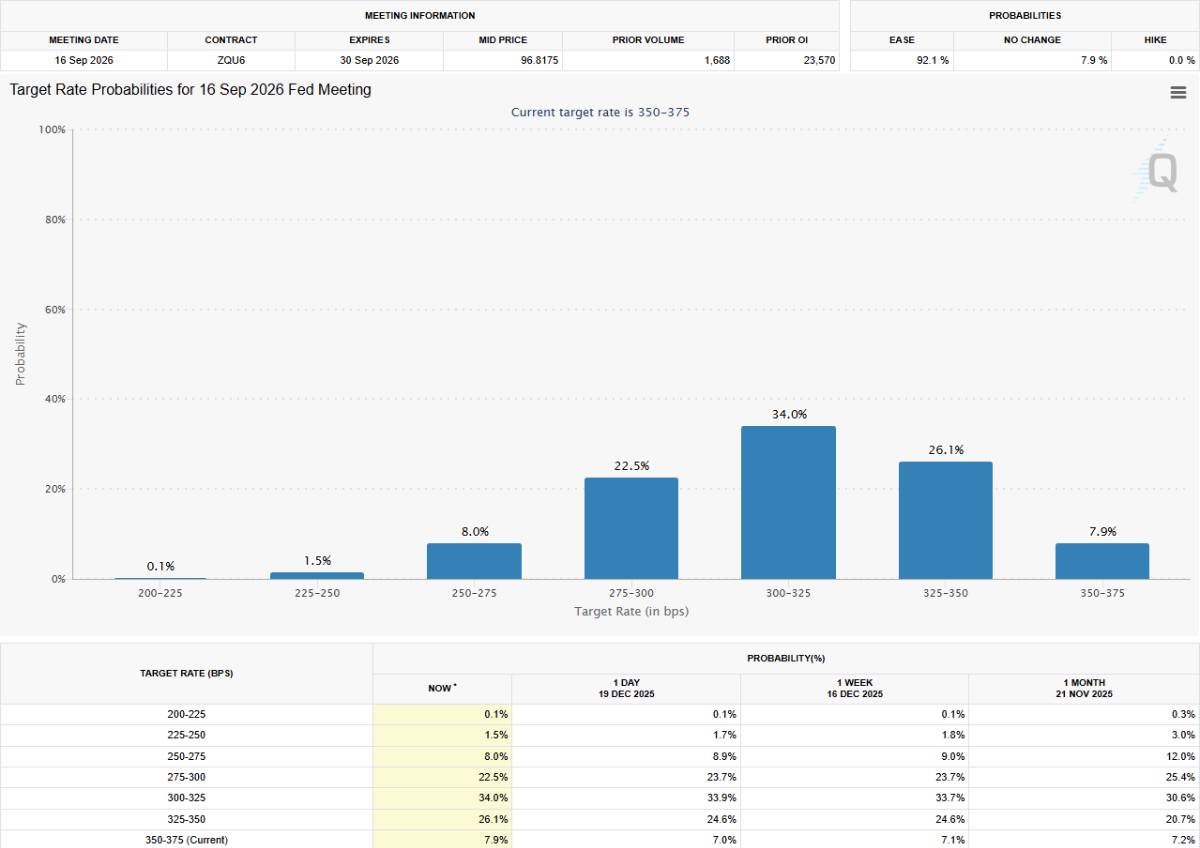1200x848 pixels.
Task: Open the chart context menu hamburger icon
Action: 1178,93
